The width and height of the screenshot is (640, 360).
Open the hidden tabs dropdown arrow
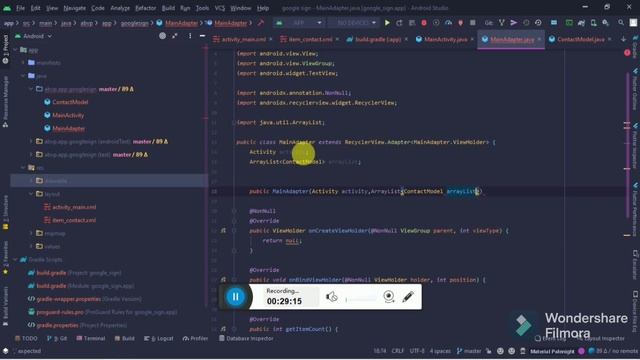(623, 40)
